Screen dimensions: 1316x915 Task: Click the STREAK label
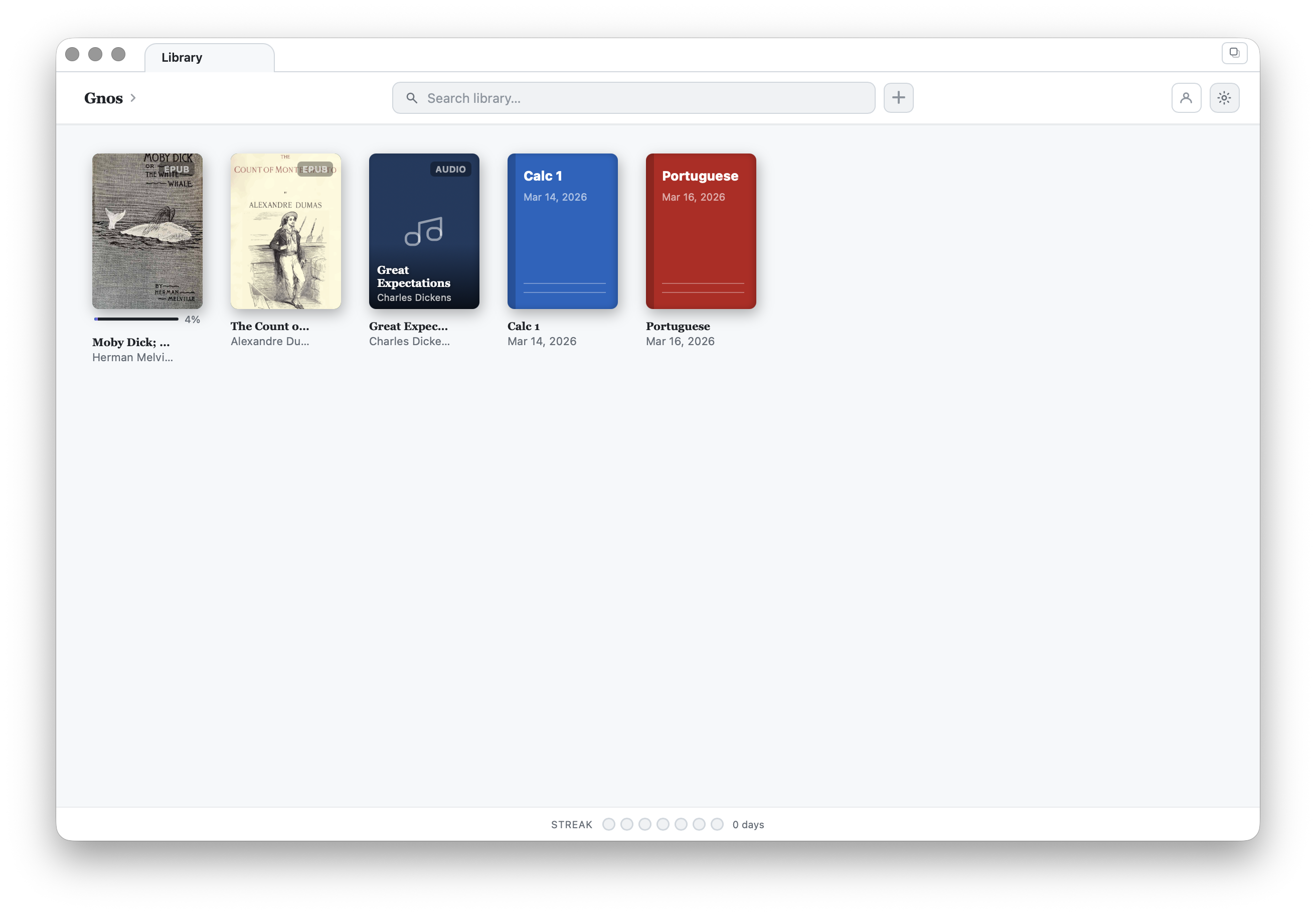[571, 824]
